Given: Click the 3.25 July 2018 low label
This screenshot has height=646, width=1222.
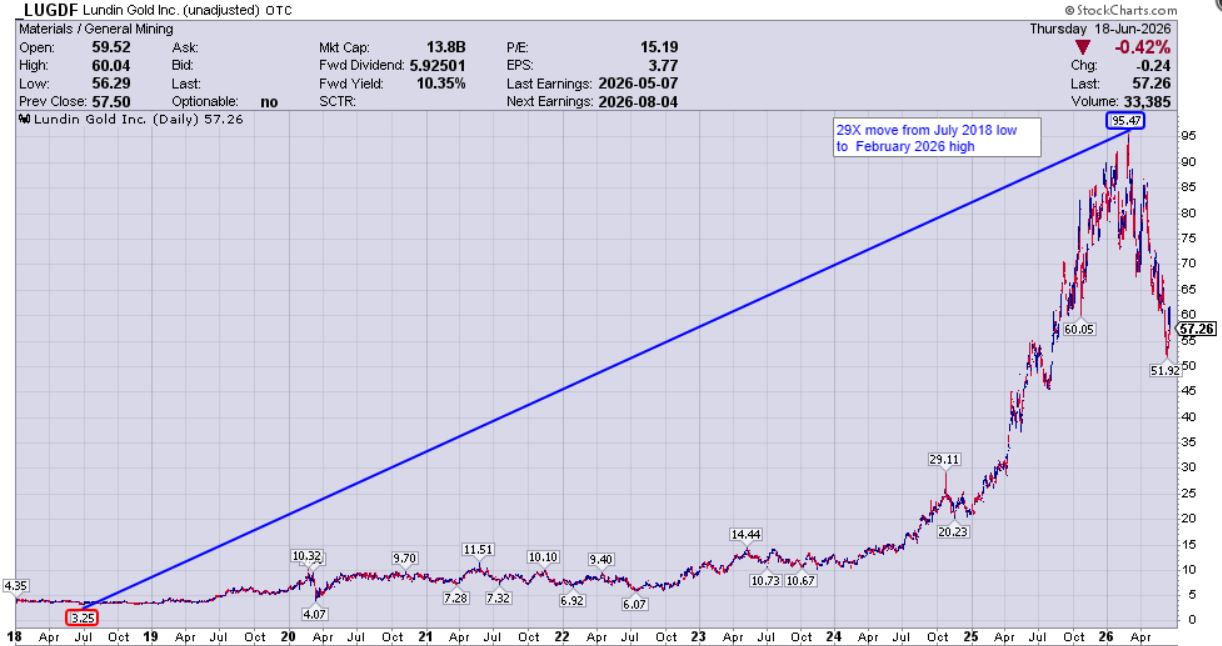Looking at the screenshot, I should tap(83, 617).
